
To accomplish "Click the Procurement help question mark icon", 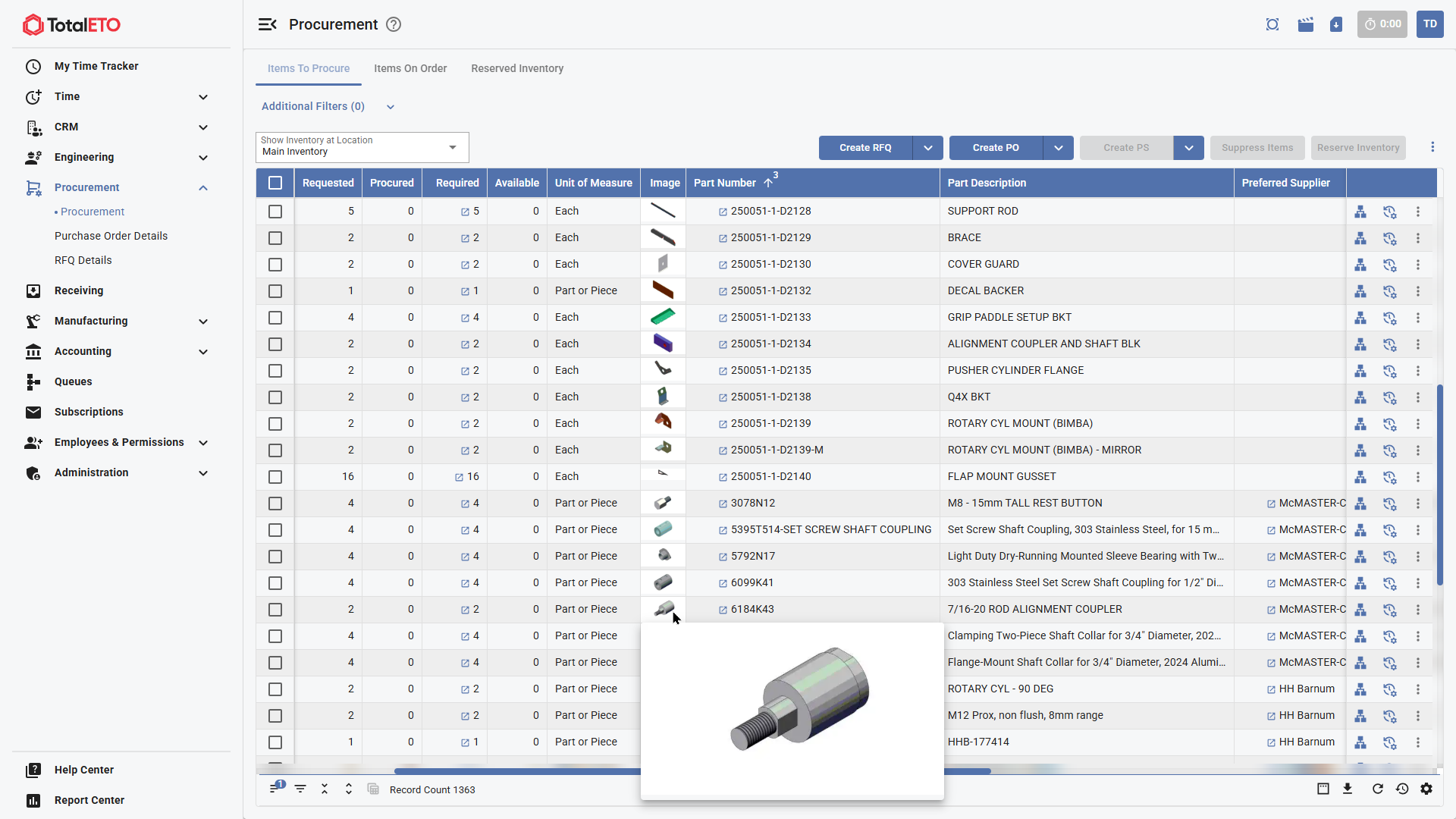I will 394,24.
